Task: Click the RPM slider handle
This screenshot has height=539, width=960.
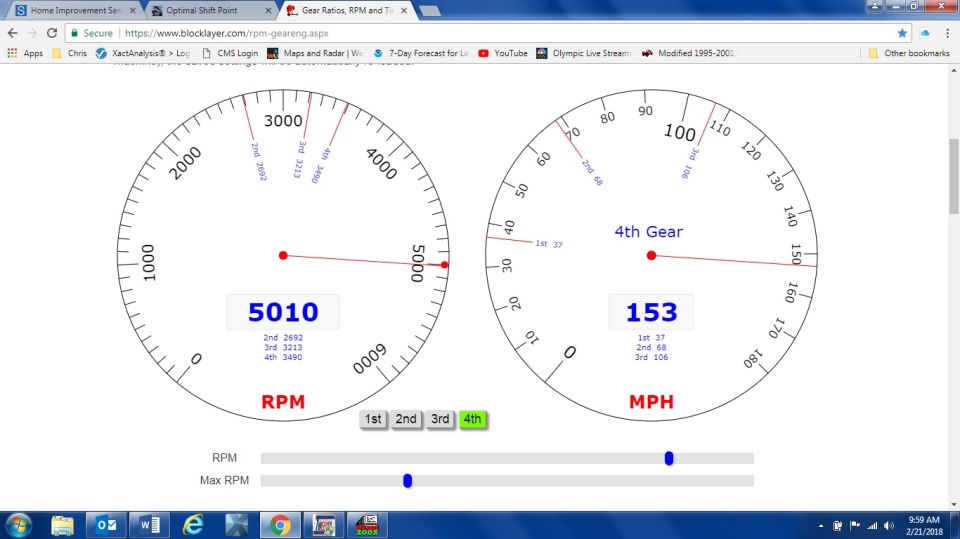Action: point(669,458)
